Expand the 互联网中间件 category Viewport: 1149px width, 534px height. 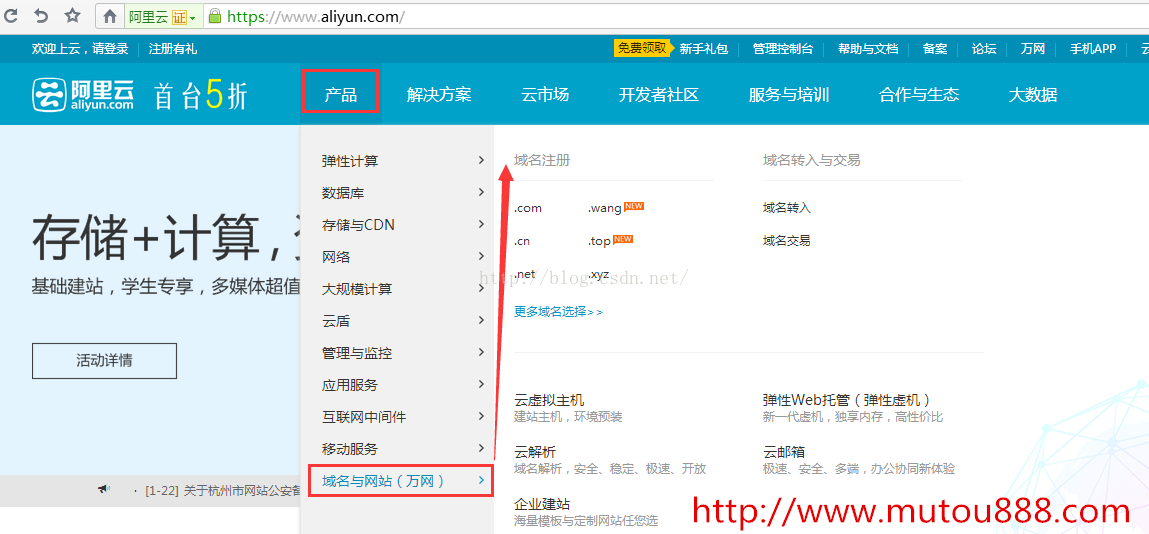point(397,417)
